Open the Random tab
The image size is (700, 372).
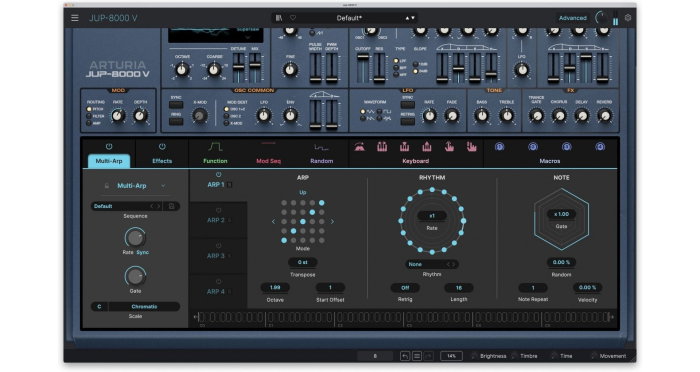321,161
